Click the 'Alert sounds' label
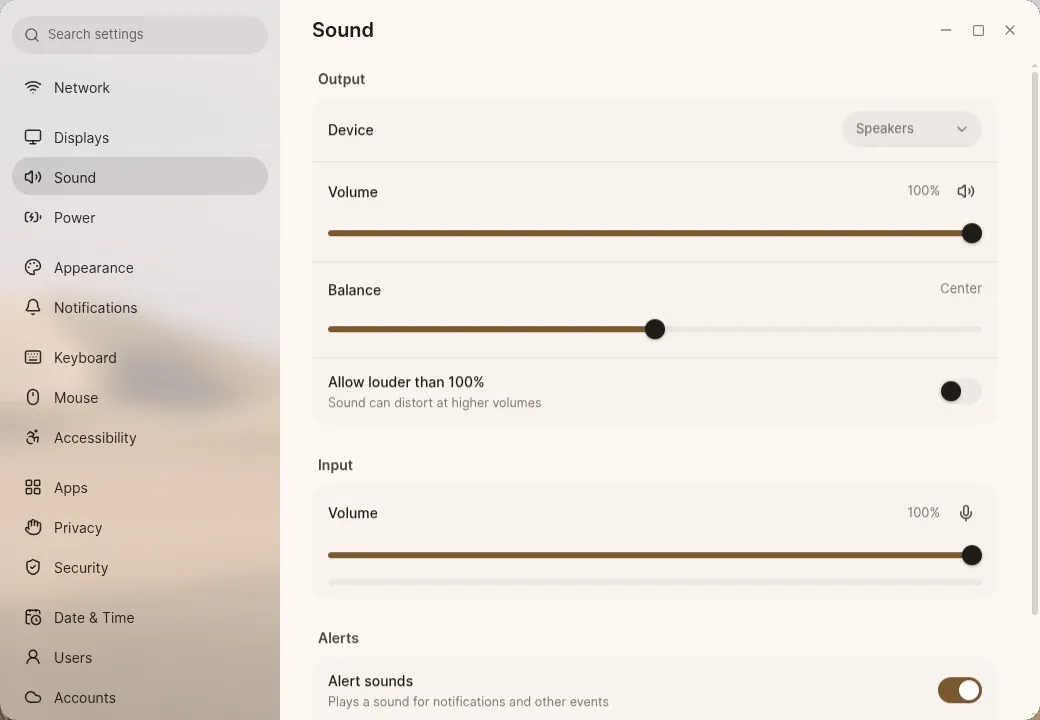 370,681
